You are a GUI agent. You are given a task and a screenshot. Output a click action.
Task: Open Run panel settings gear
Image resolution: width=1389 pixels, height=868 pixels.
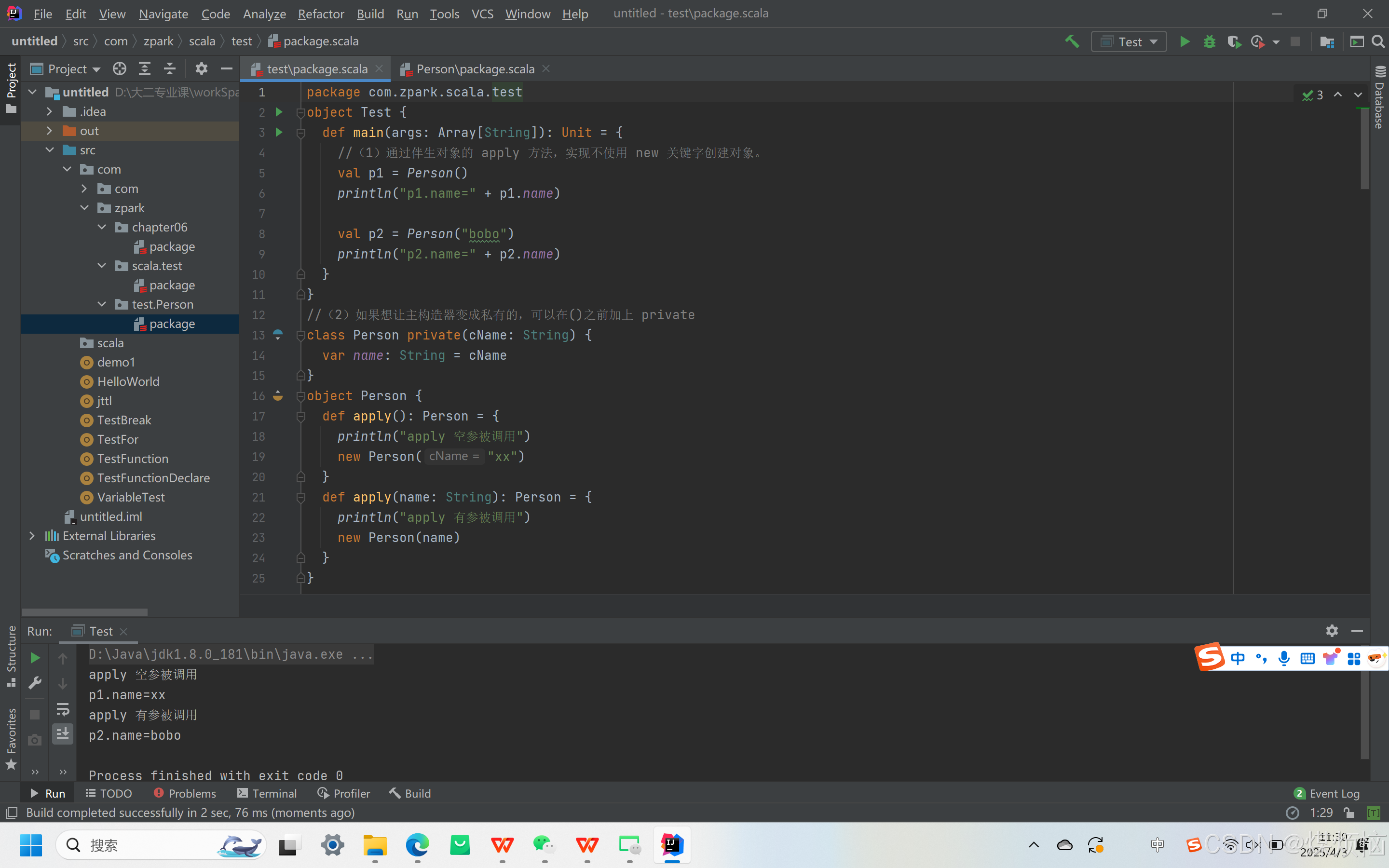pyautogui.click(x=1332, y=630)
